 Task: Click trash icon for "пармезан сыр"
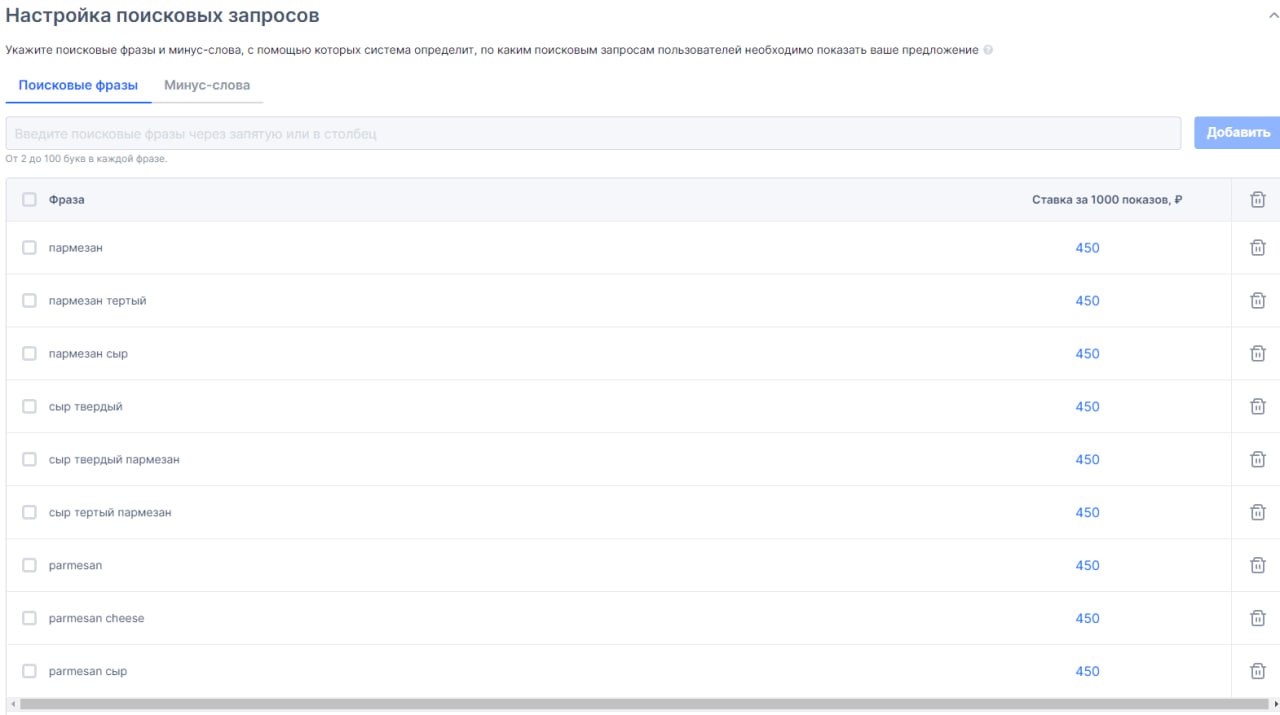1258,354
